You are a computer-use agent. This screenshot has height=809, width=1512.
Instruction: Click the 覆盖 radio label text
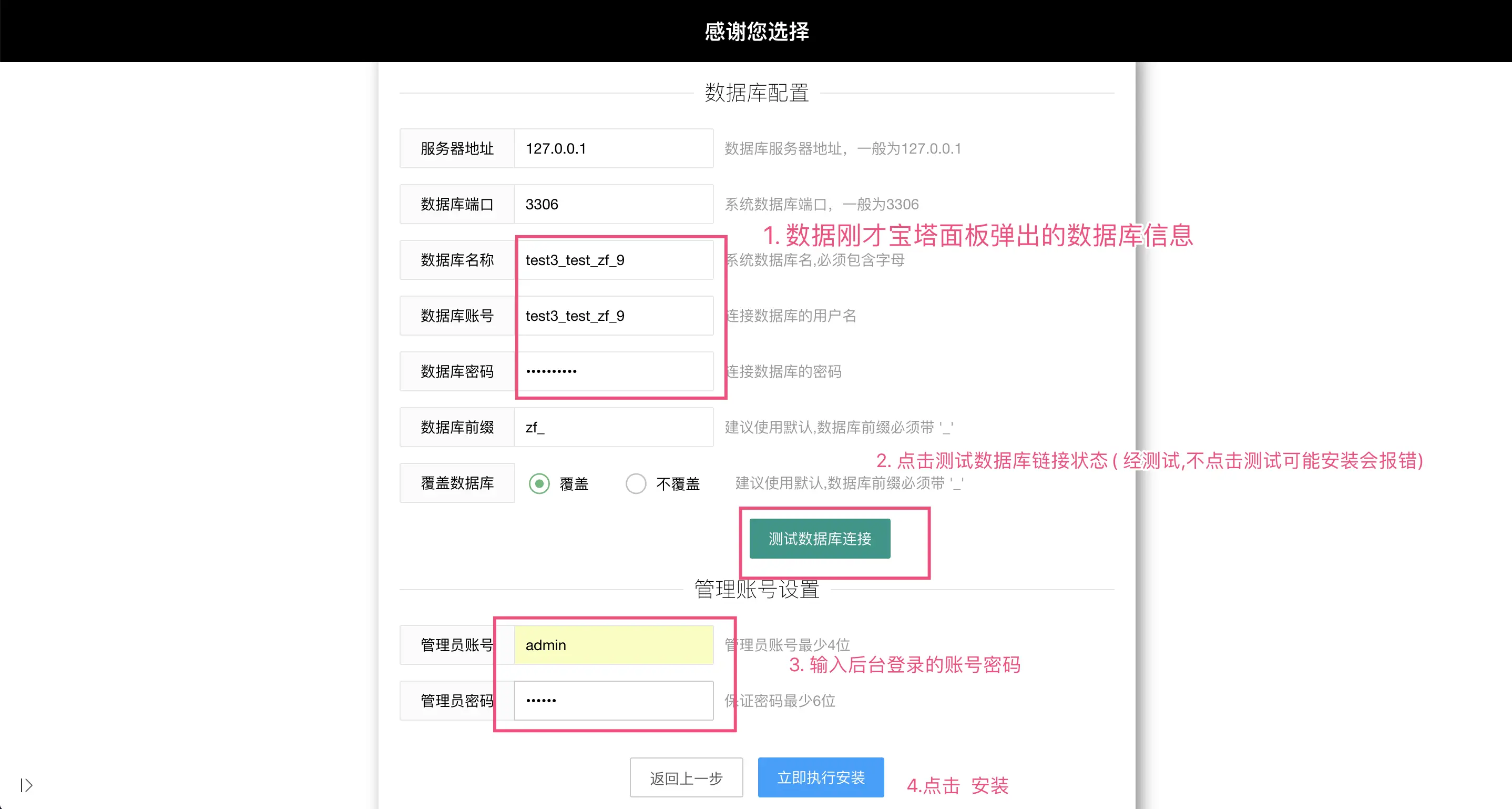tap(574, 484)
